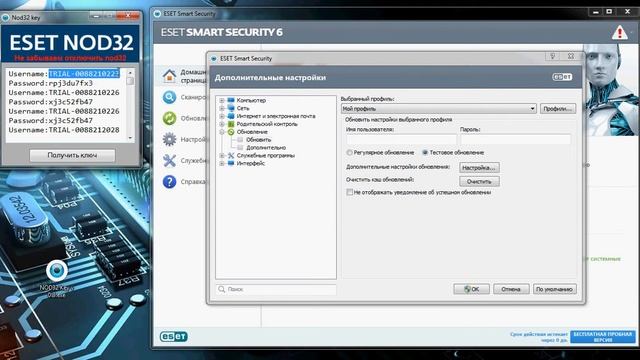Viewport: 640px width, 360px height.
Task: Select the Обновить tree item
Action: 258,140
